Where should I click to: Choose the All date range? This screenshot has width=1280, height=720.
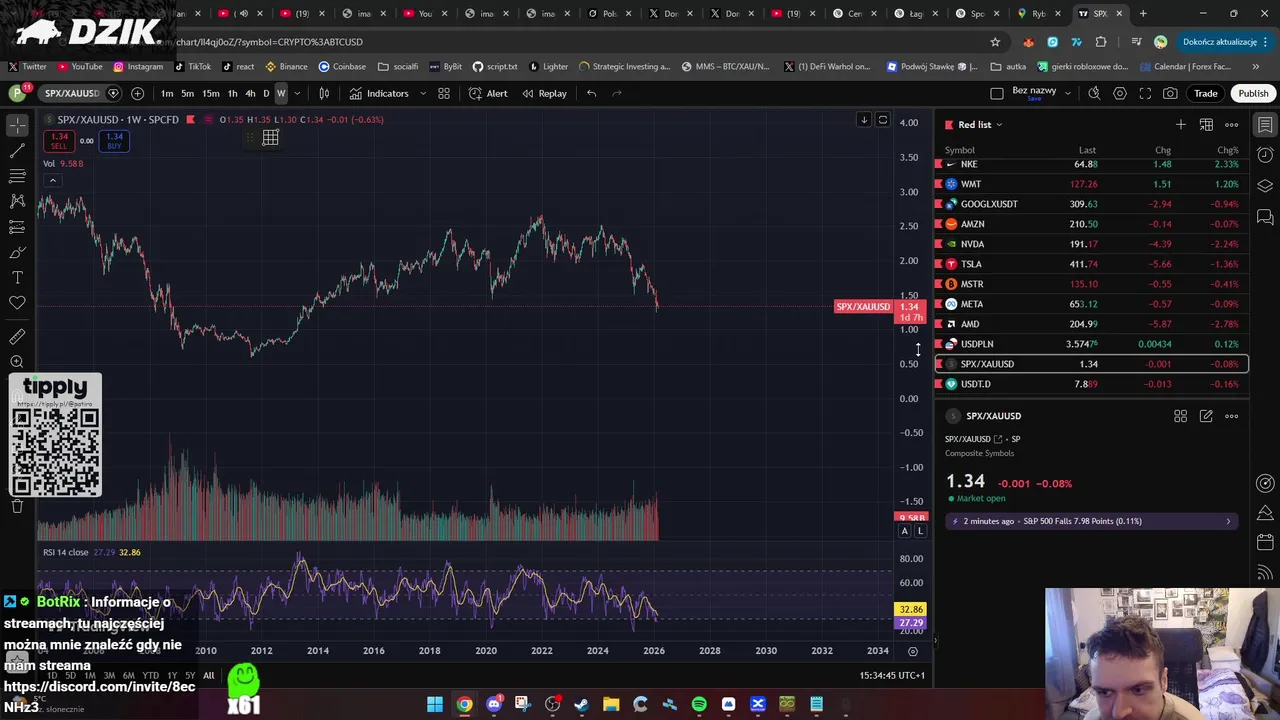click(x=209, y=675)
